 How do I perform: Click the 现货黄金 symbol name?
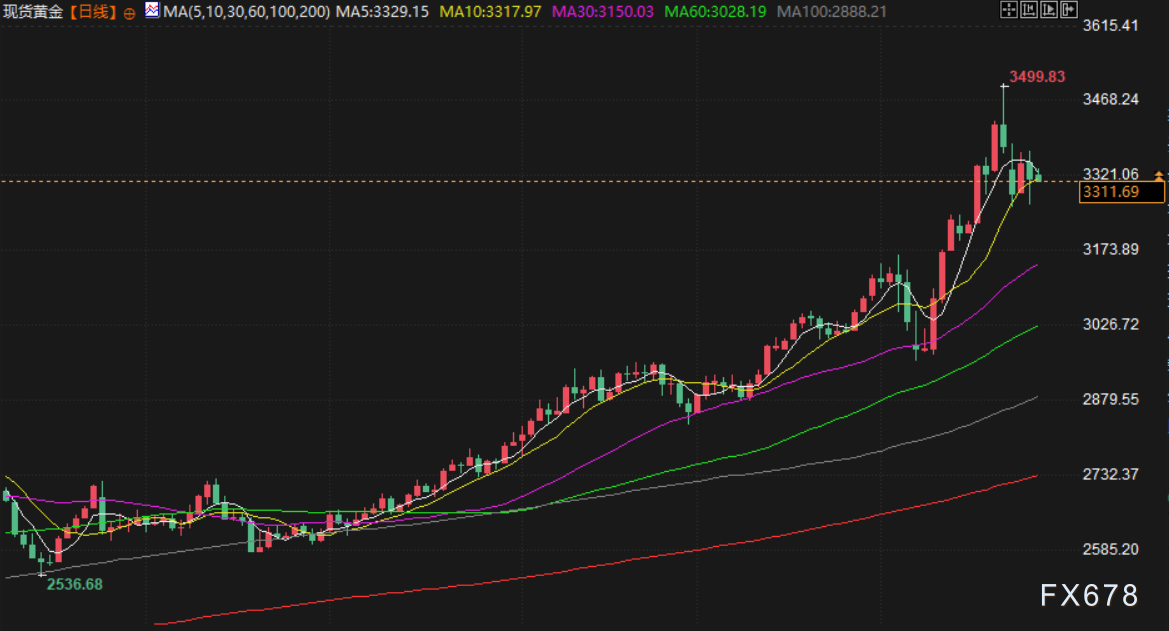pos(32,12)
